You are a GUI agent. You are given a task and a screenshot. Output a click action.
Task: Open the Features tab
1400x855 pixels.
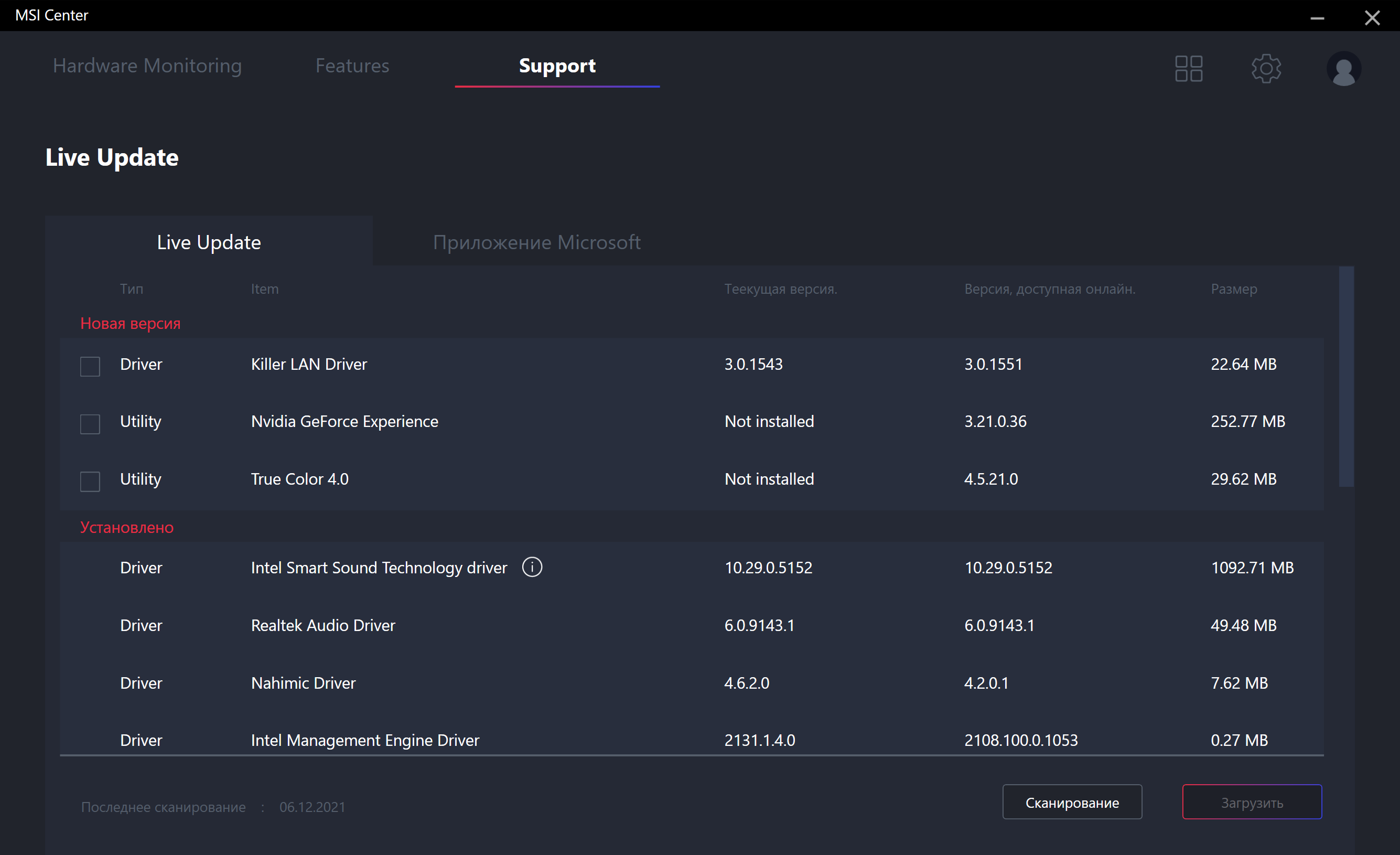click(x=352, y=66)
